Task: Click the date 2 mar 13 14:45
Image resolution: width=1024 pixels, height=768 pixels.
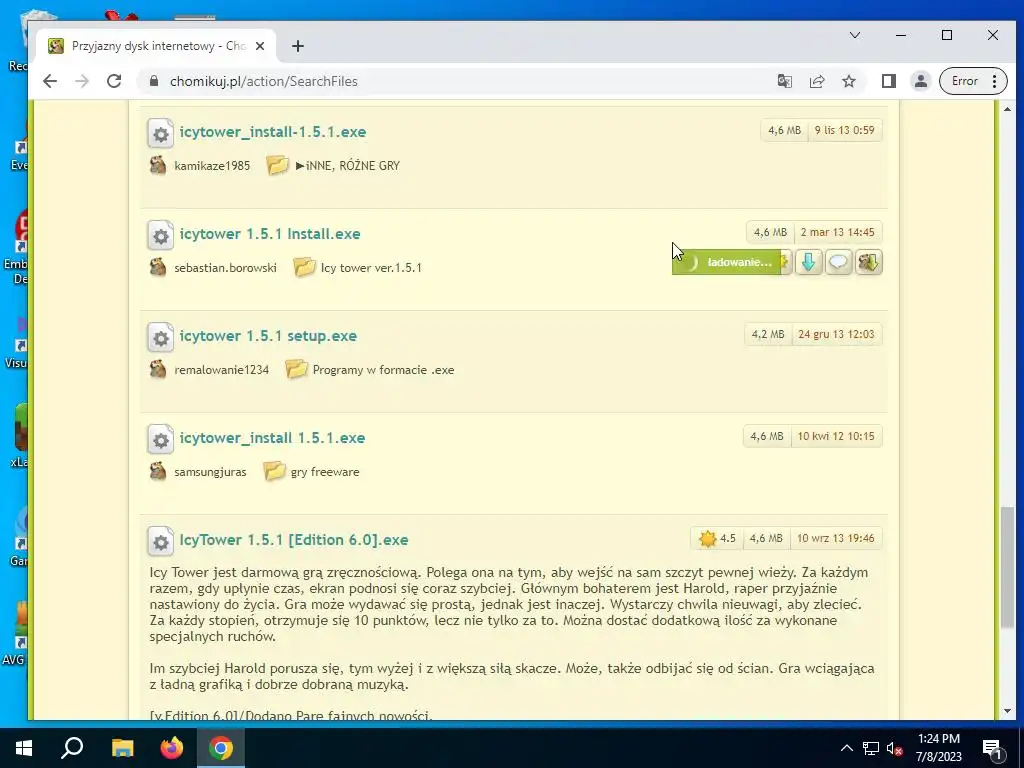Action: coord(837,232)
